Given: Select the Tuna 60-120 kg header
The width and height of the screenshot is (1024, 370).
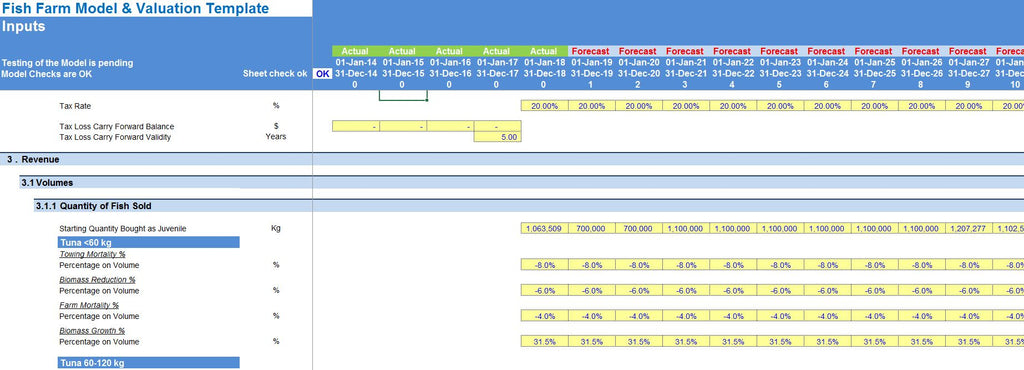Looking at the screenshot, I should pos(149,363).
